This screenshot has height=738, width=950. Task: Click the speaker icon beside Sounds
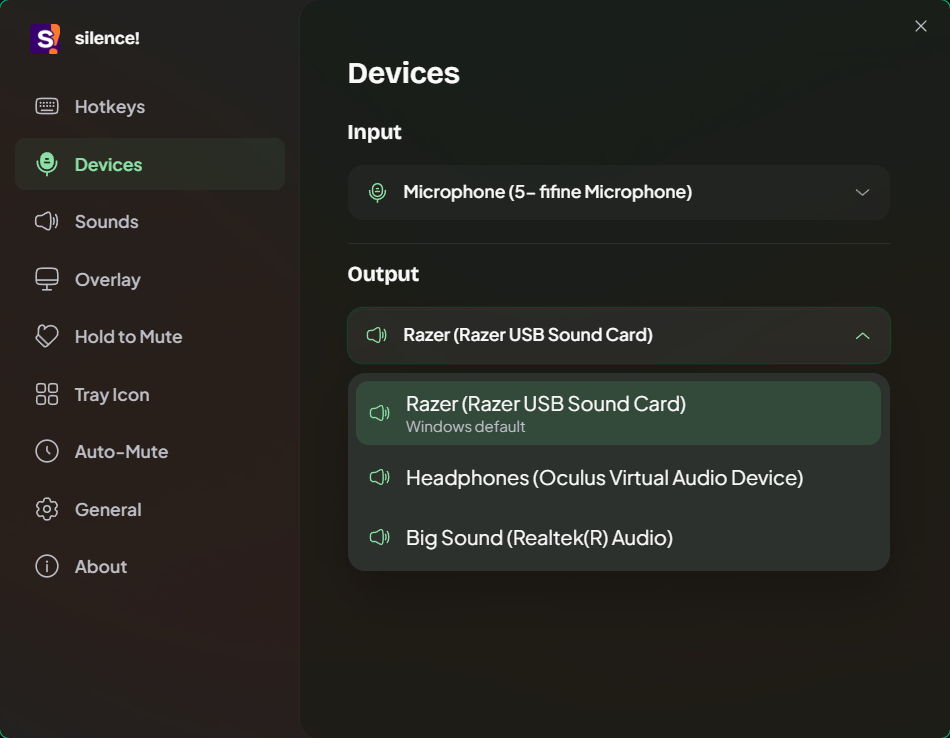tap(47, 221)
